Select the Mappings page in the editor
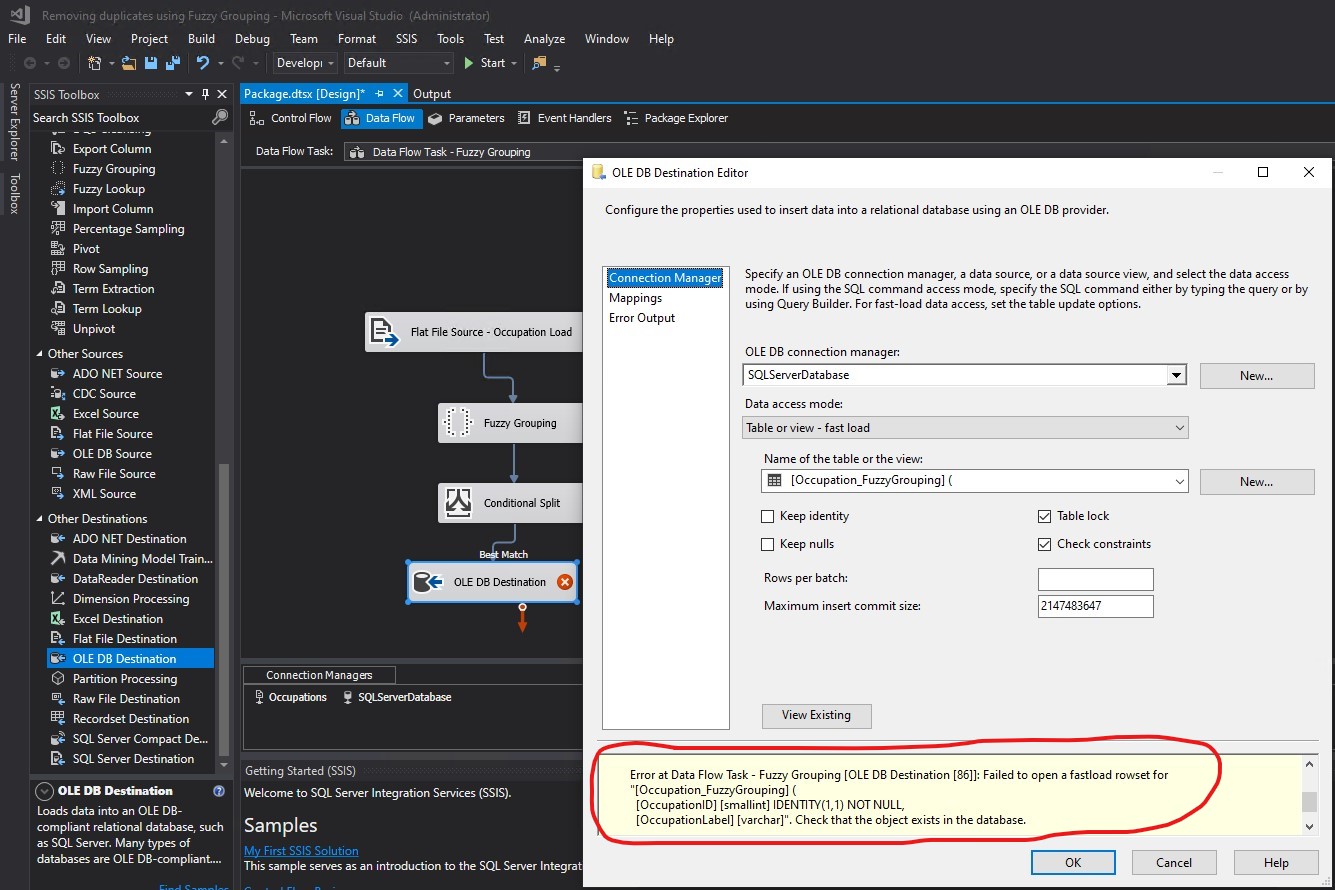Screen dimensions: 1335x890 [x=636, y=298]
